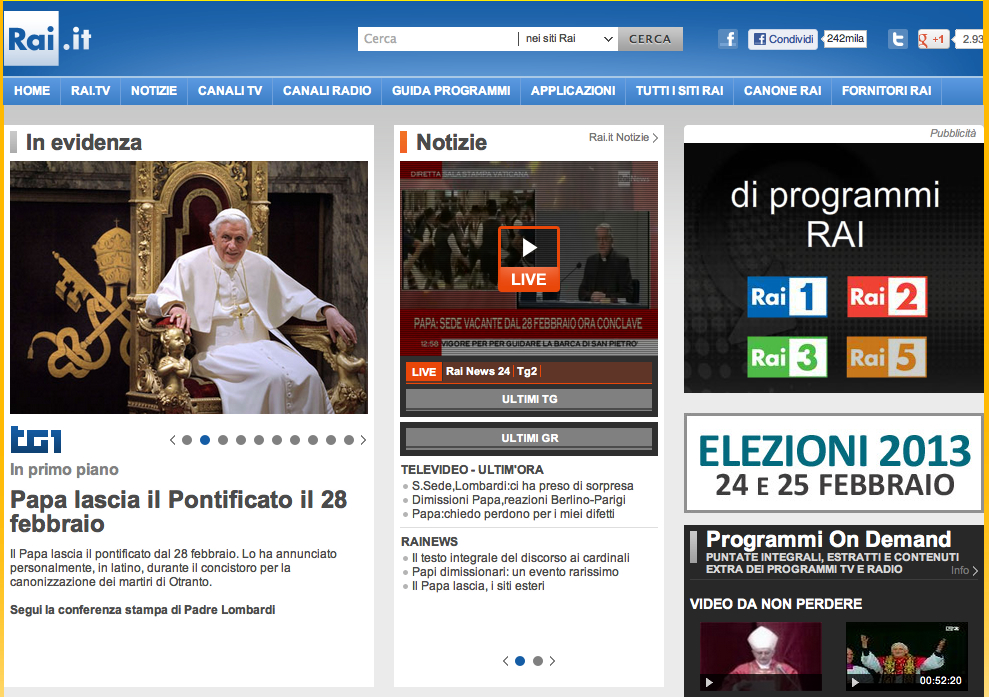Open the HOME menu item
Viewport: 989px width, 697px height.
(x=32, y=91)
